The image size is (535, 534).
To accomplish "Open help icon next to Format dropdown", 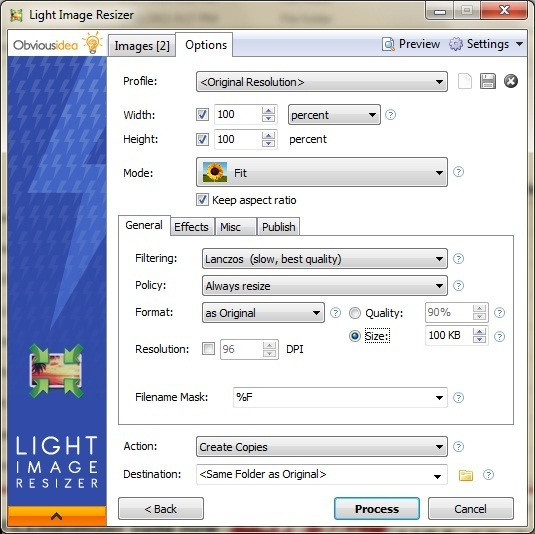I will (x=335, y=313).
